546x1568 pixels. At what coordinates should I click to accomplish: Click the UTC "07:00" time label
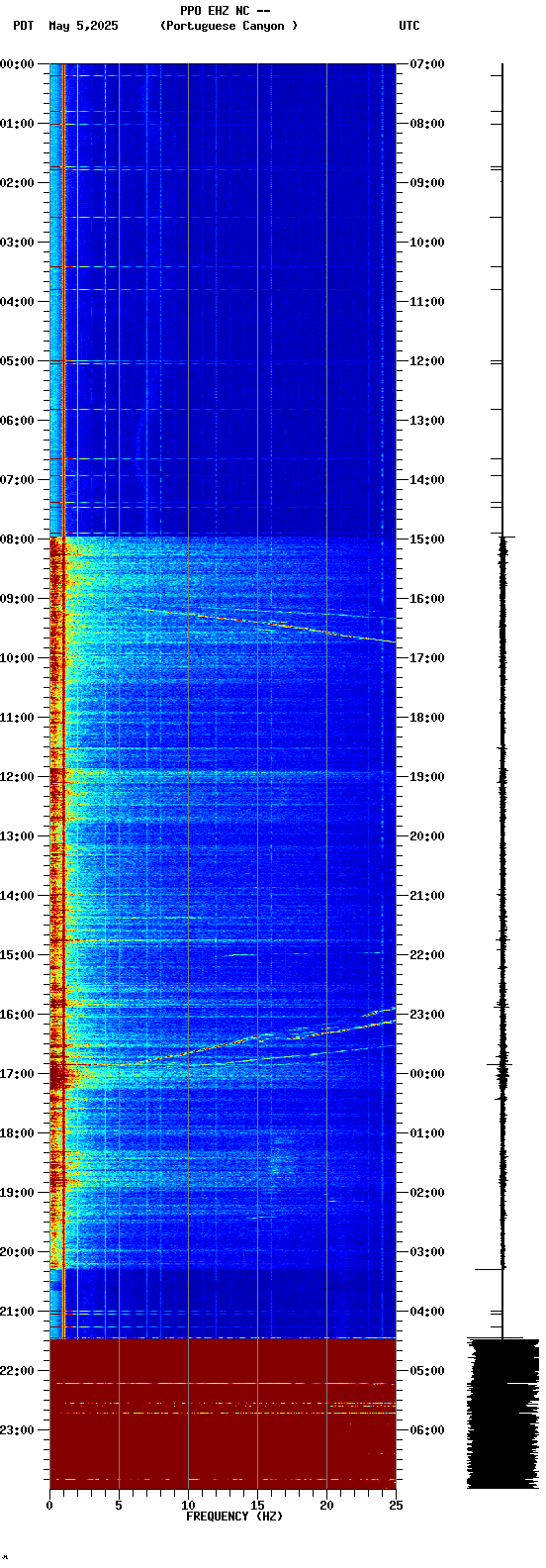[427, 63]
